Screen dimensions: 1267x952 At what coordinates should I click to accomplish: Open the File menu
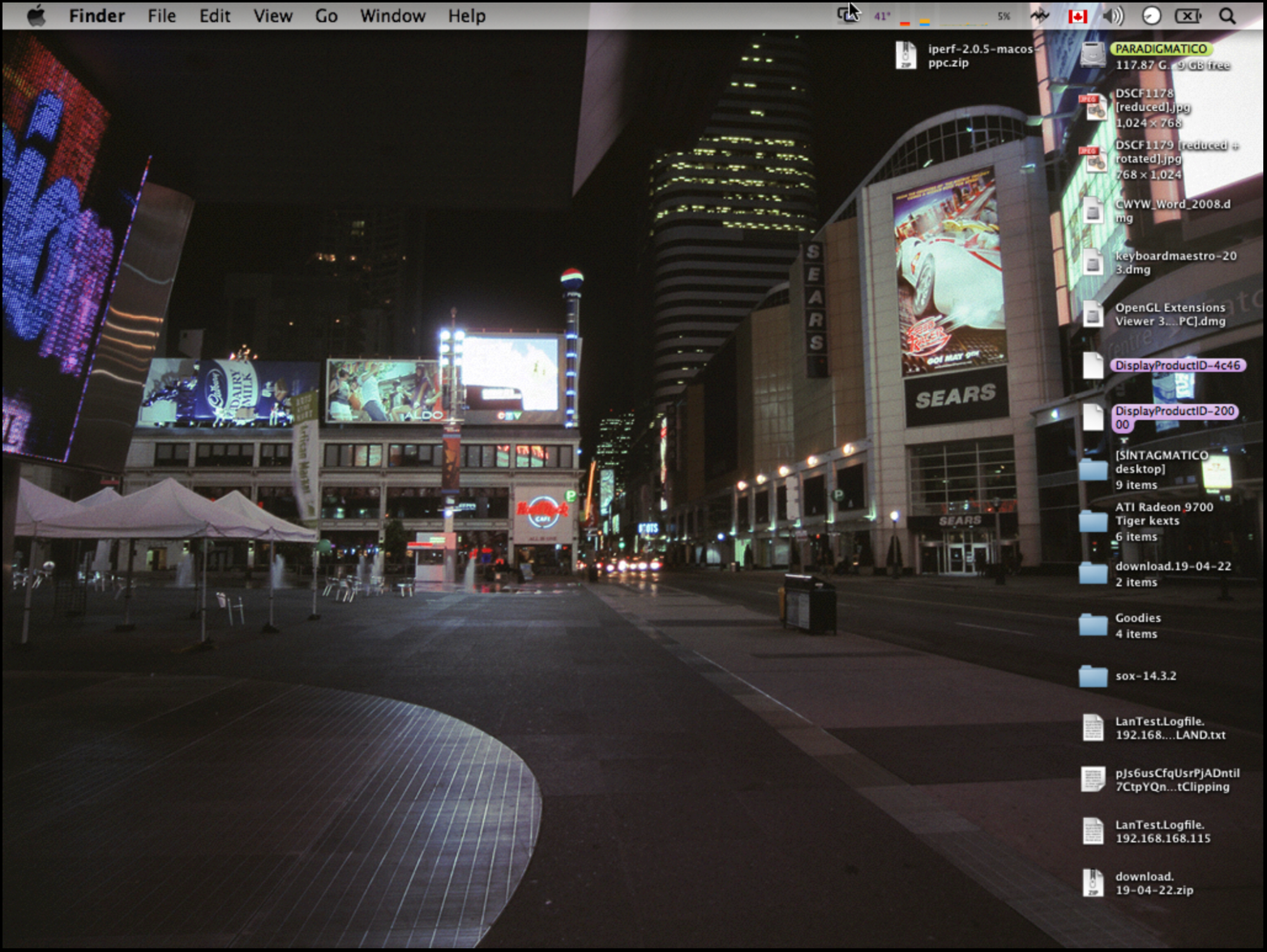[x=162, y=16]
